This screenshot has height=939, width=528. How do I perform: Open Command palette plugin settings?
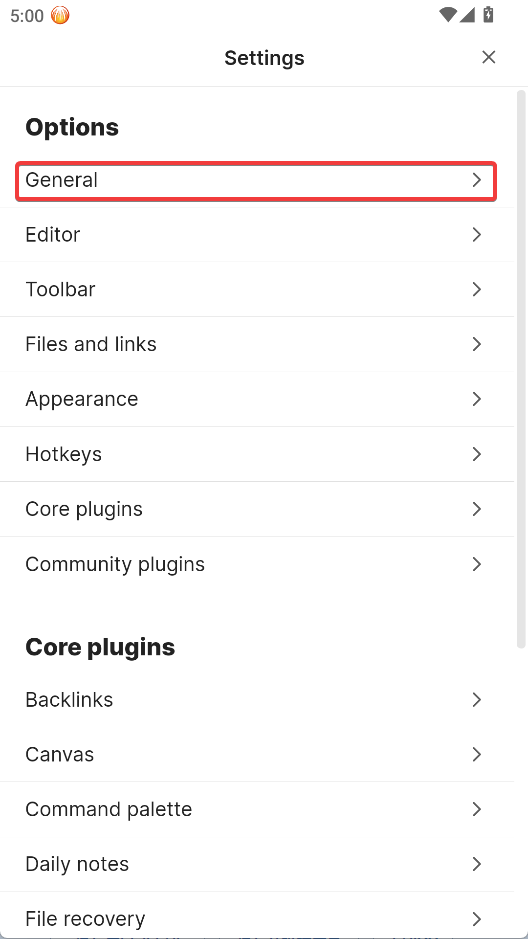pos(257,810)
